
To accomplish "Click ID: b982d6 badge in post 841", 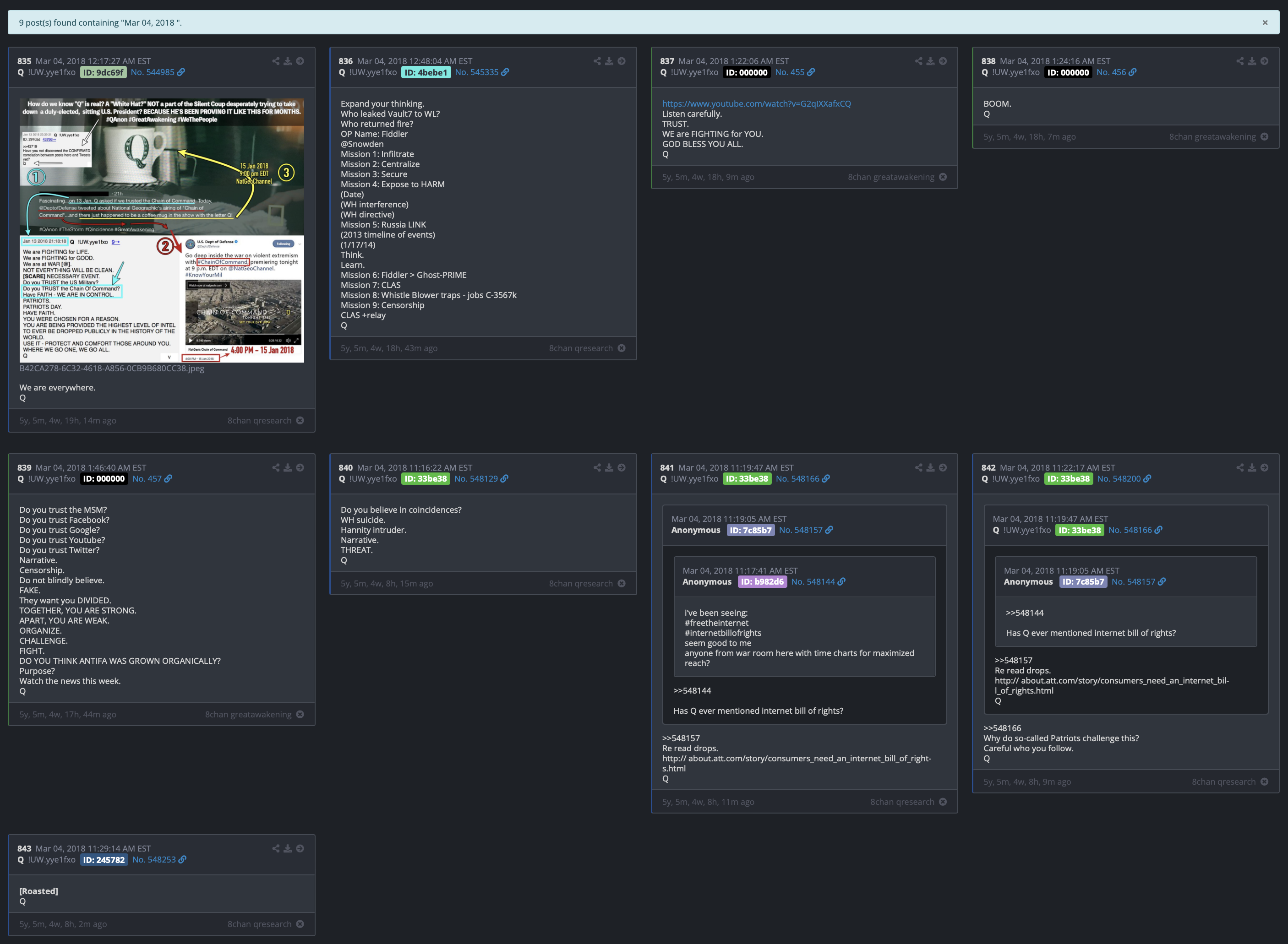I will point(762,582).
